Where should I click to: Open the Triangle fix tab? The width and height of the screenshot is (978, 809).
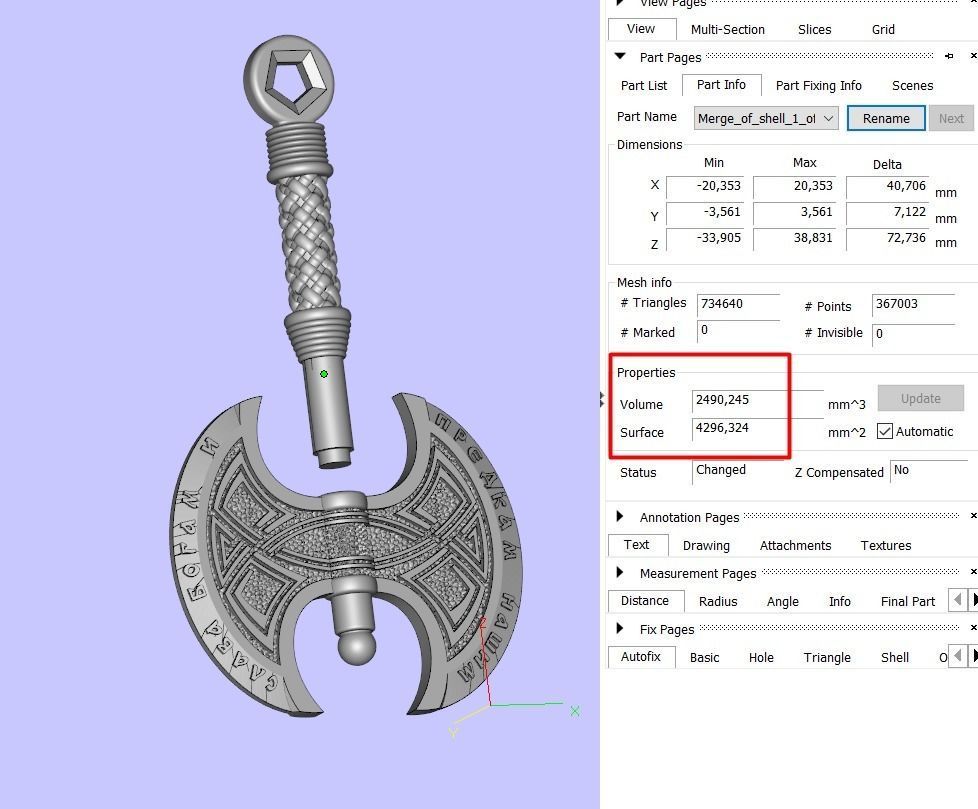826,658
